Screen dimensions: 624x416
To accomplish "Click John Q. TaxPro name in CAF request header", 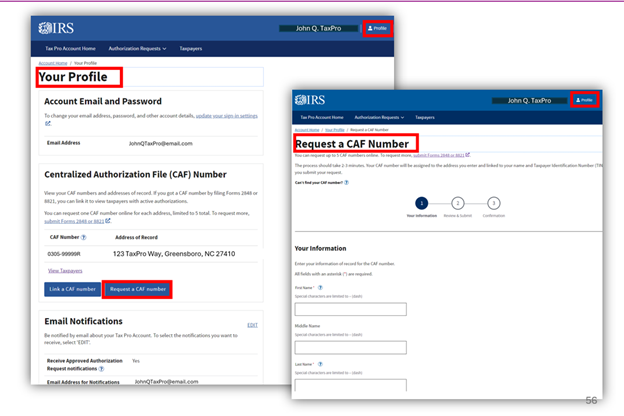I will pyautogui.click(x=529, y=101).
